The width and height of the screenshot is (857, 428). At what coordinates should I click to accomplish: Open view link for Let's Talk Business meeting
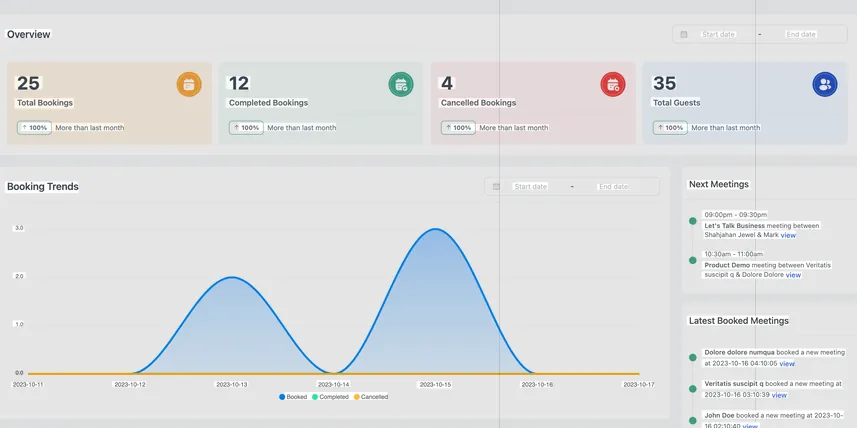point(788,236)
